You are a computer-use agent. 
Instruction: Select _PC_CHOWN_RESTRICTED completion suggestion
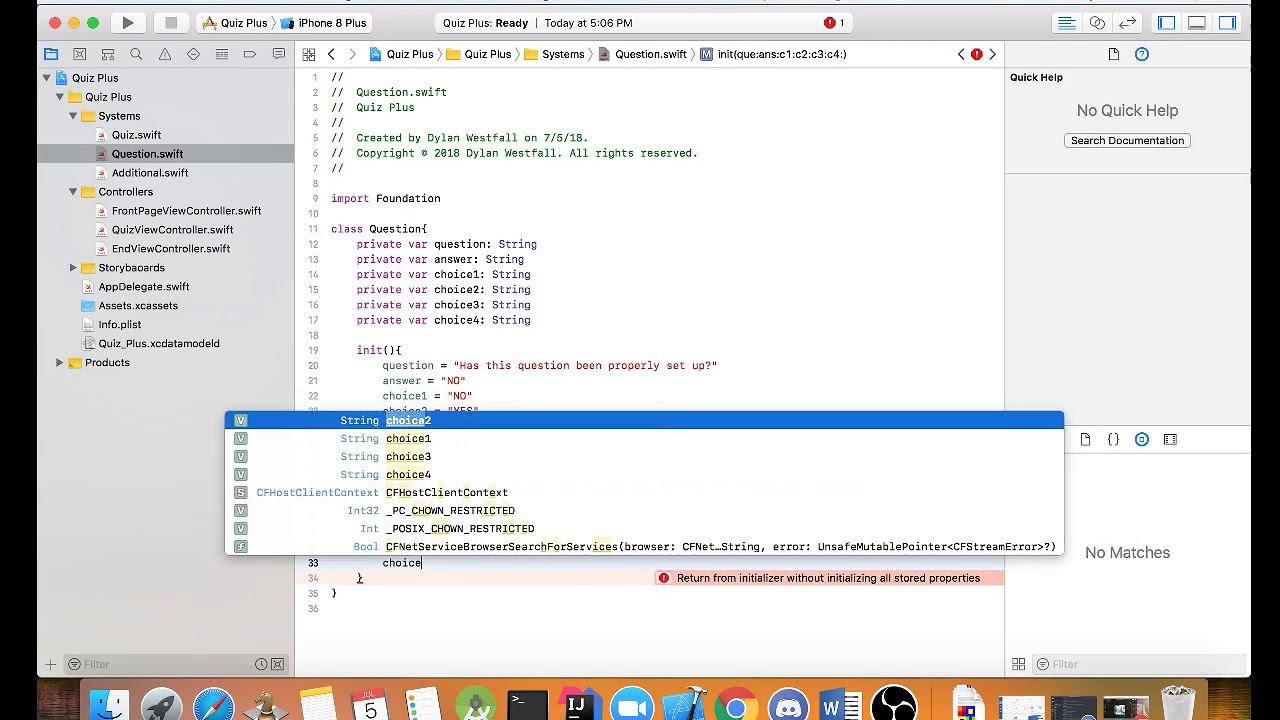tap(644, 510)
